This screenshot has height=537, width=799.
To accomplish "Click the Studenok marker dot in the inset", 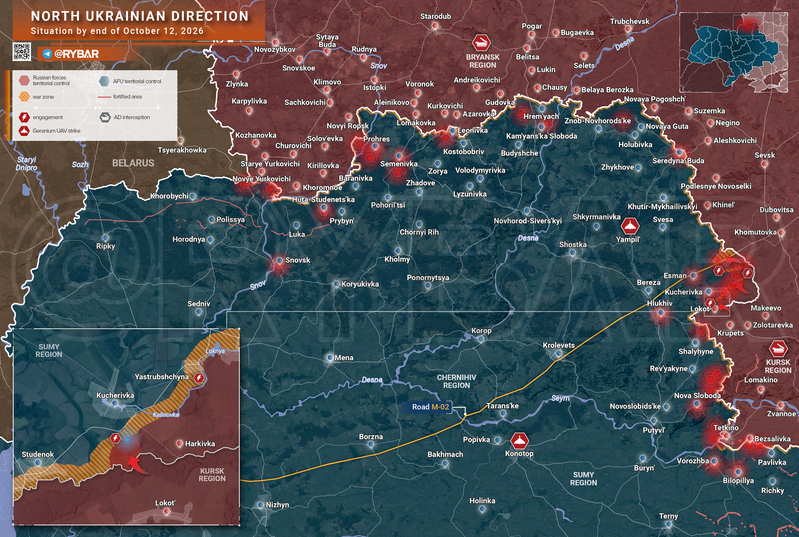I will (38, 463).
